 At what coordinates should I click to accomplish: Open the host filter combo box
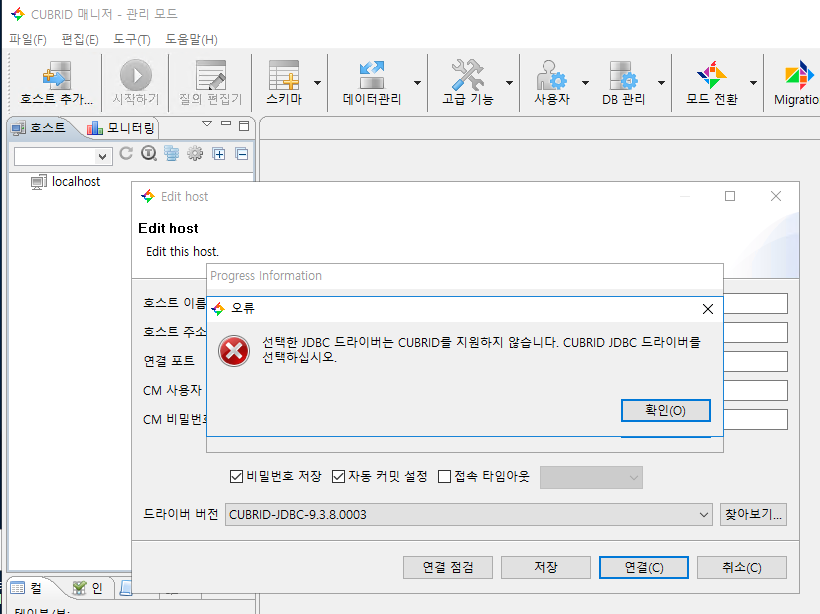pyautogui.click(x=63, y=156)
